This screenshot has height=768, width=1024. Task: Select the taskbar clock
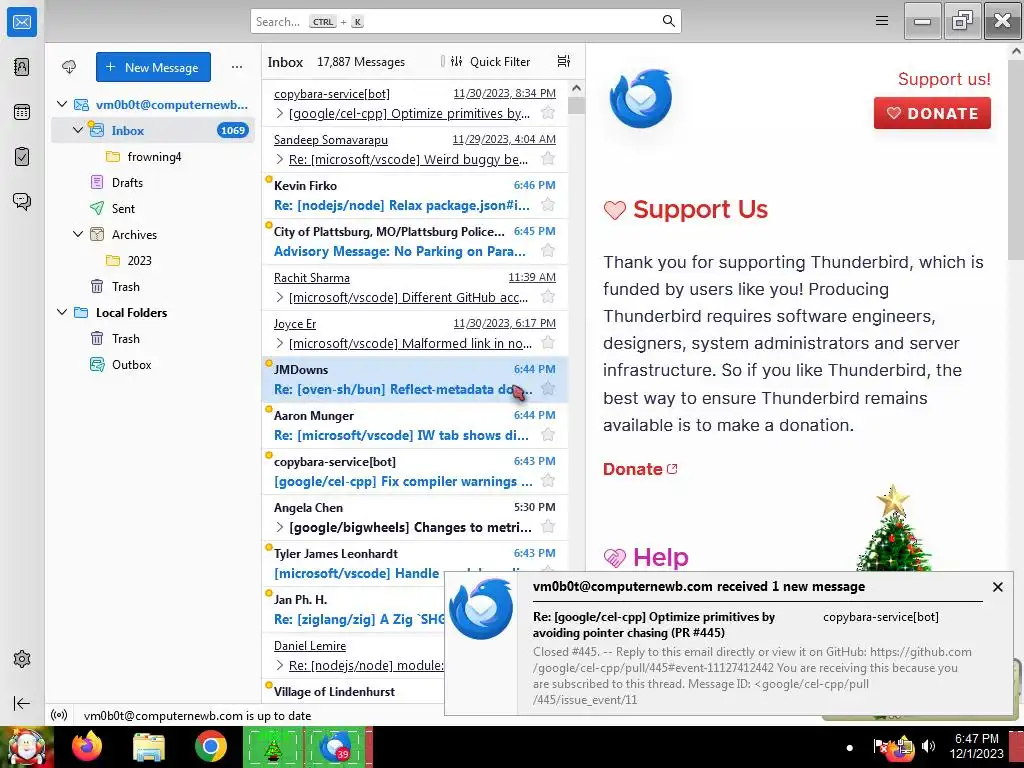point(976,746)
